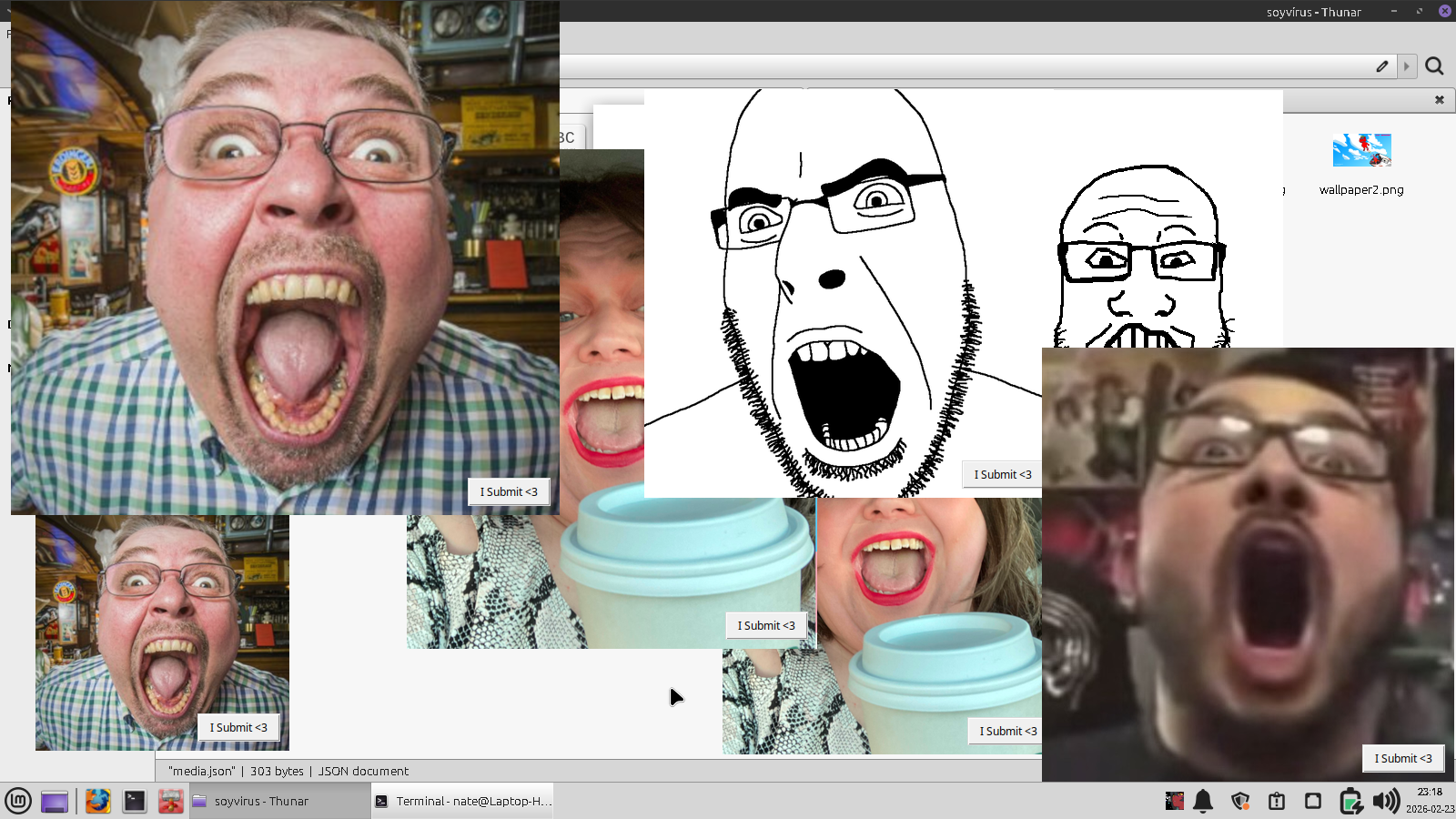Open the battery power indicator

point(1350,801)
